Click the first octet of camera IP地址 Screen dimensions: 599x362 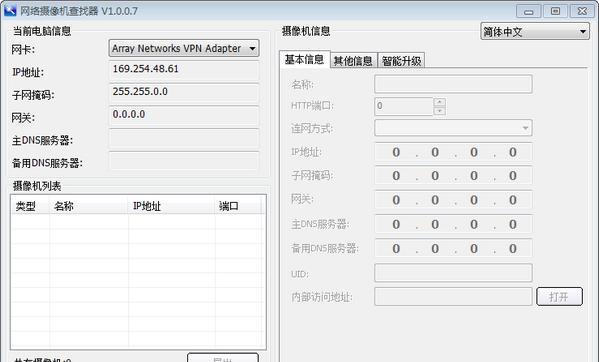pos(396,152)
